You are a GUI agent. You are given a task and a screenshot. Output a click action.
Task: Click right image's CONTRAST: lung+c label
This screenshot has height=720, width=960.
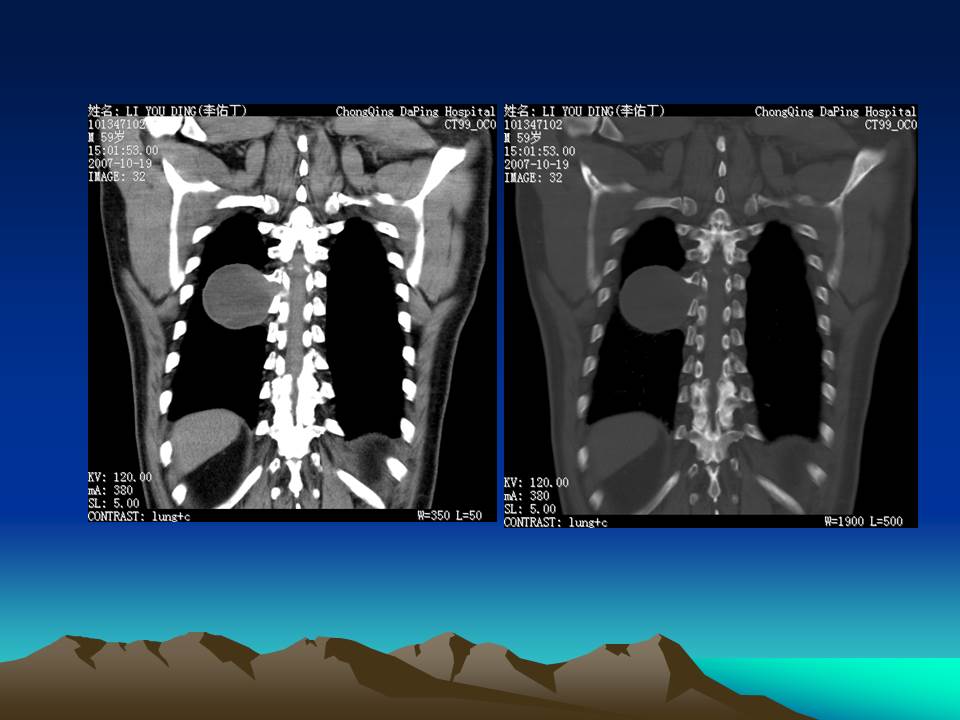[555, 522]
